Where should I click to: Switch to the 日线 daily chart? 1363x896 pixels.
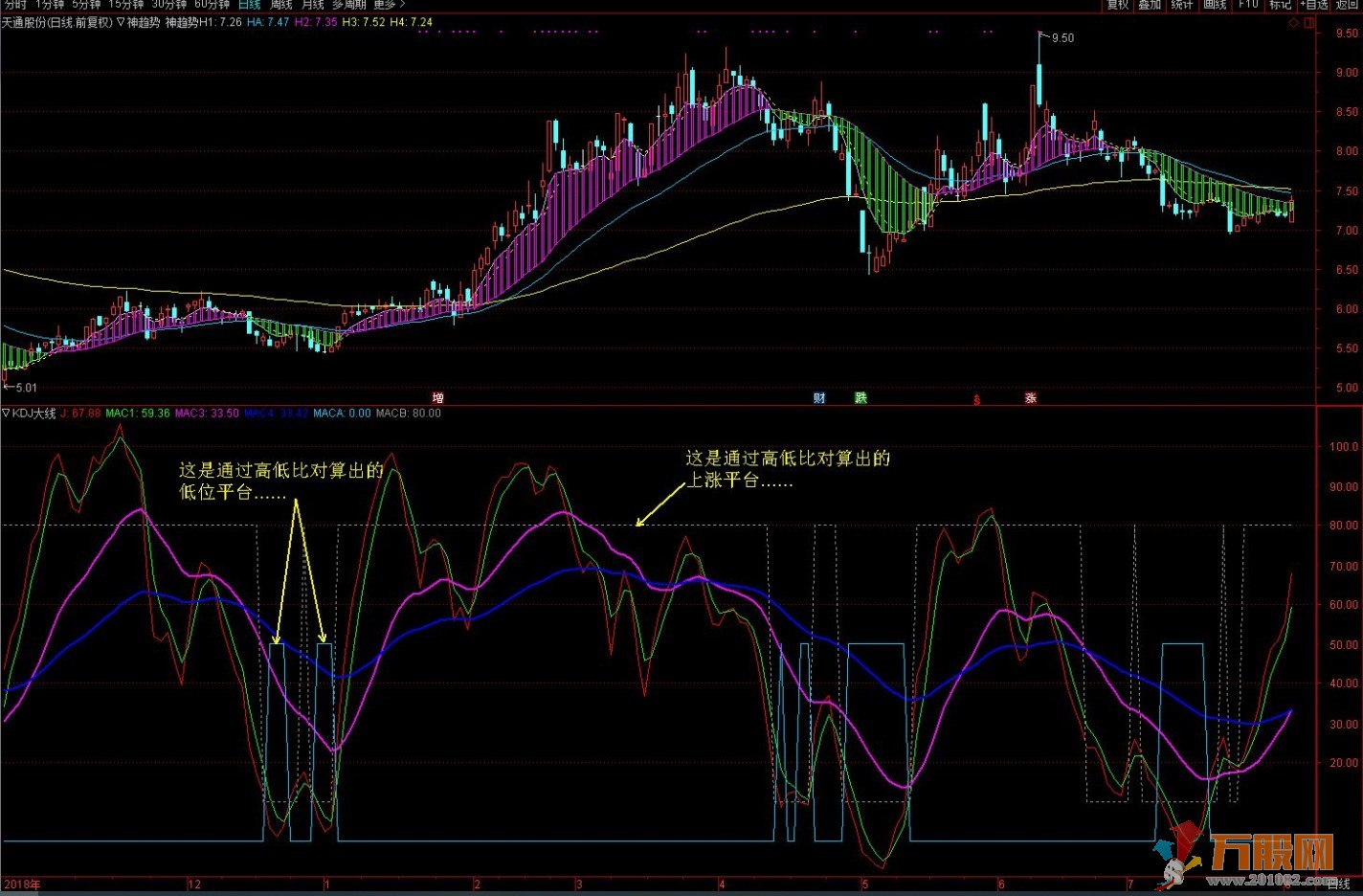(x=249, y=5)
